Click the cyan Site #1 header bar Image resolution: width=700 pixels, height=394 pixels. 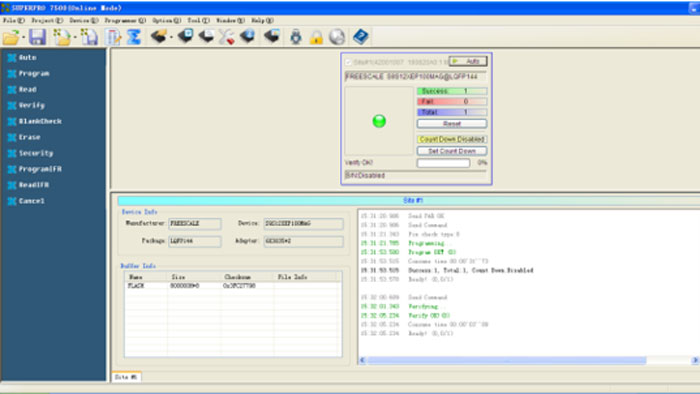[408, 201]
